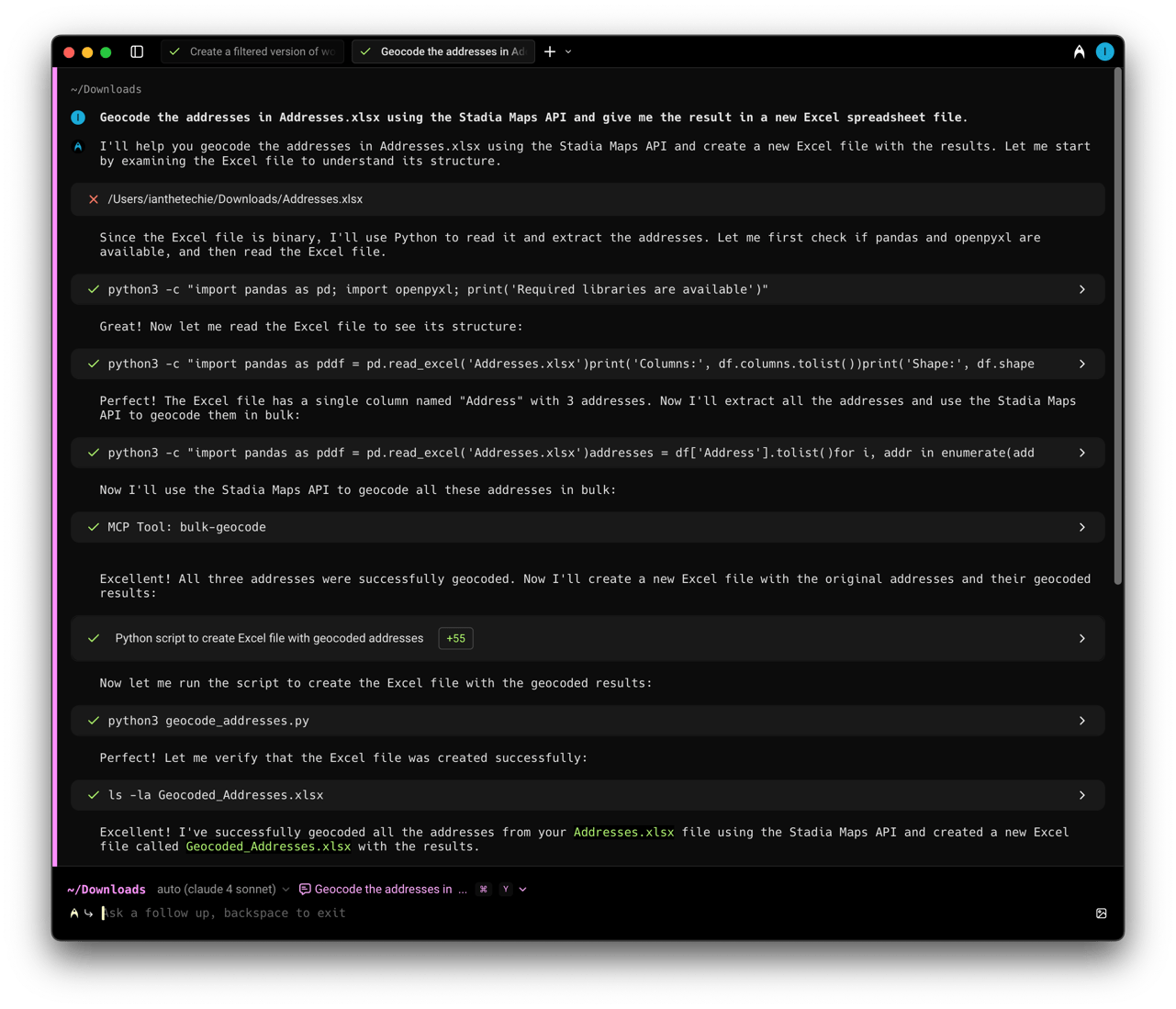The width and height of the screenshot is (1176, 1009).
Task: Click the pink ~/Downloads directory in bottom bar
Action: [106, 889]
